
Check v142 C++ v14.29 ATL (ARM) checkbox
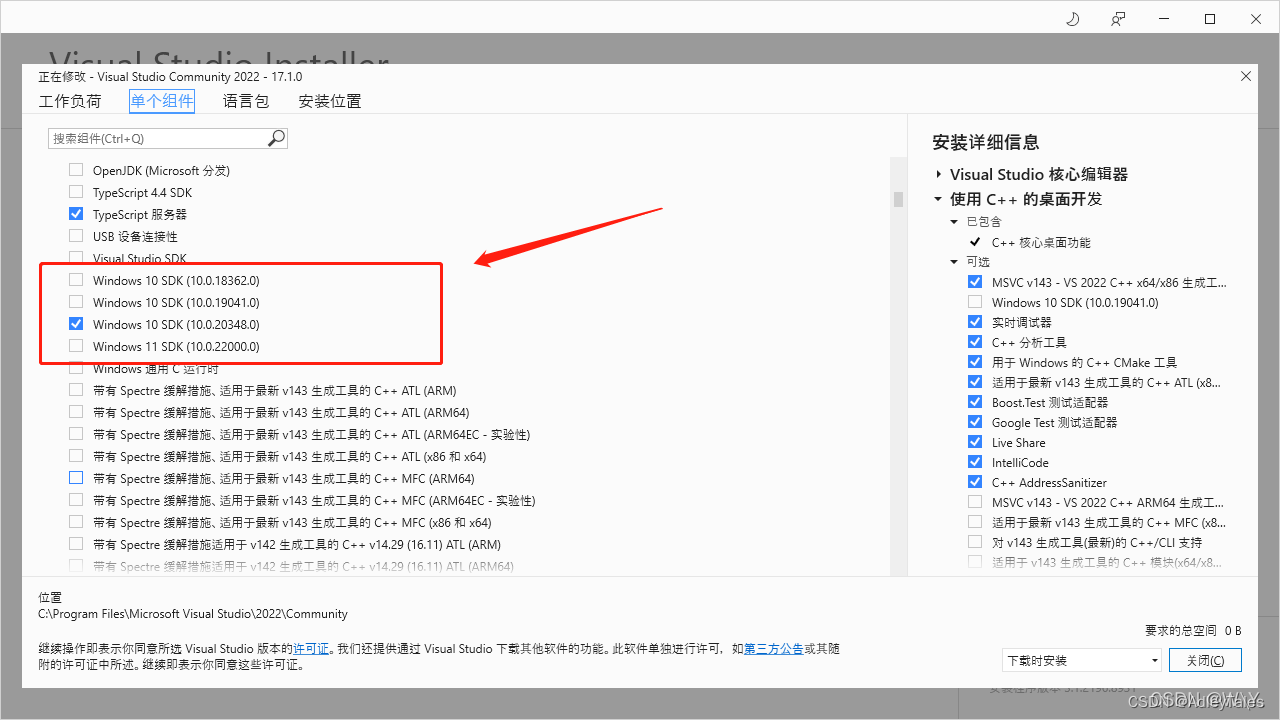(76, 544)
